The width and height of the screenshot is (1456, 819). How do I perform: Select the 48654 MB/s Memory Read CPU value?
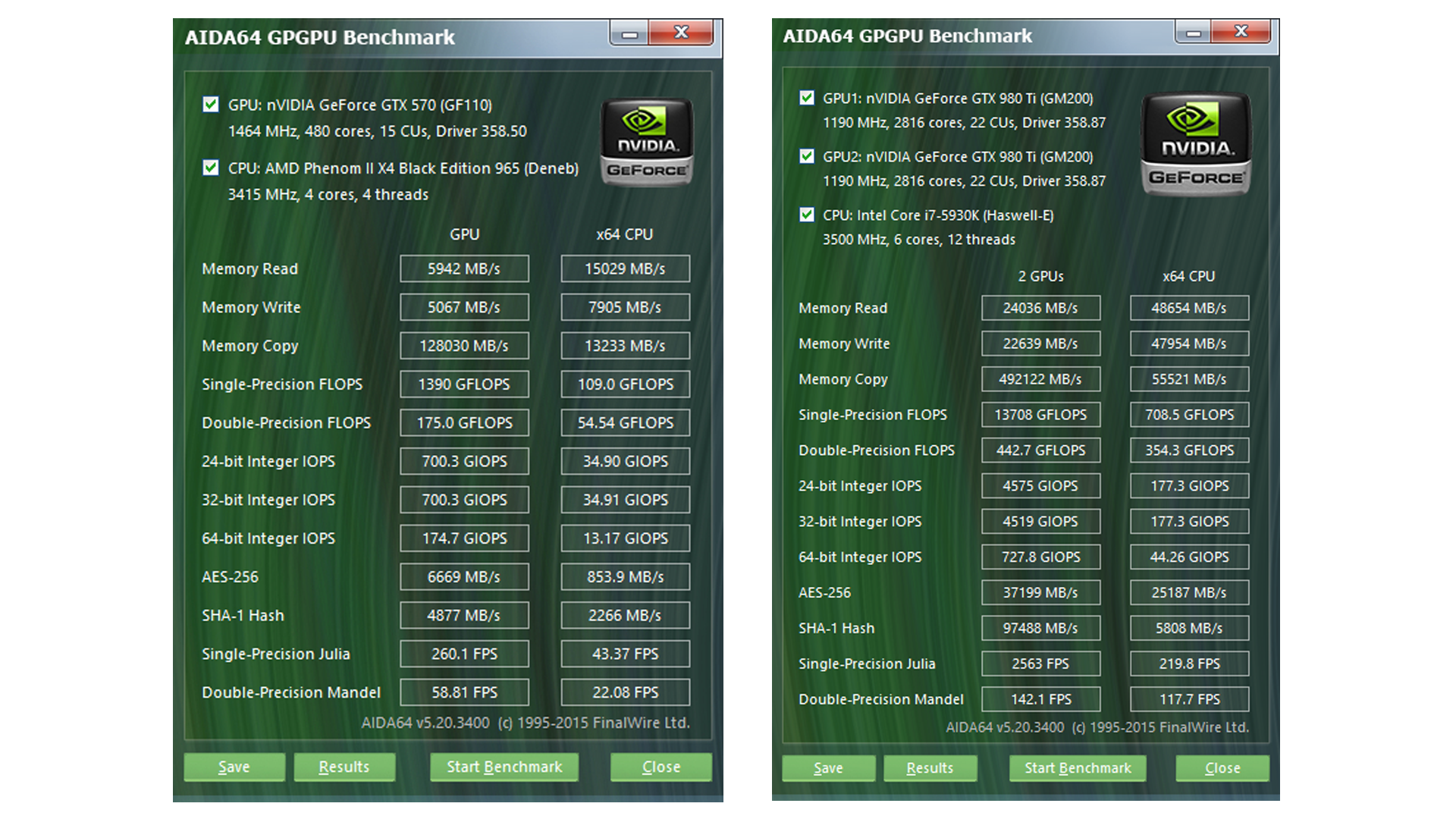point(1189,308)
